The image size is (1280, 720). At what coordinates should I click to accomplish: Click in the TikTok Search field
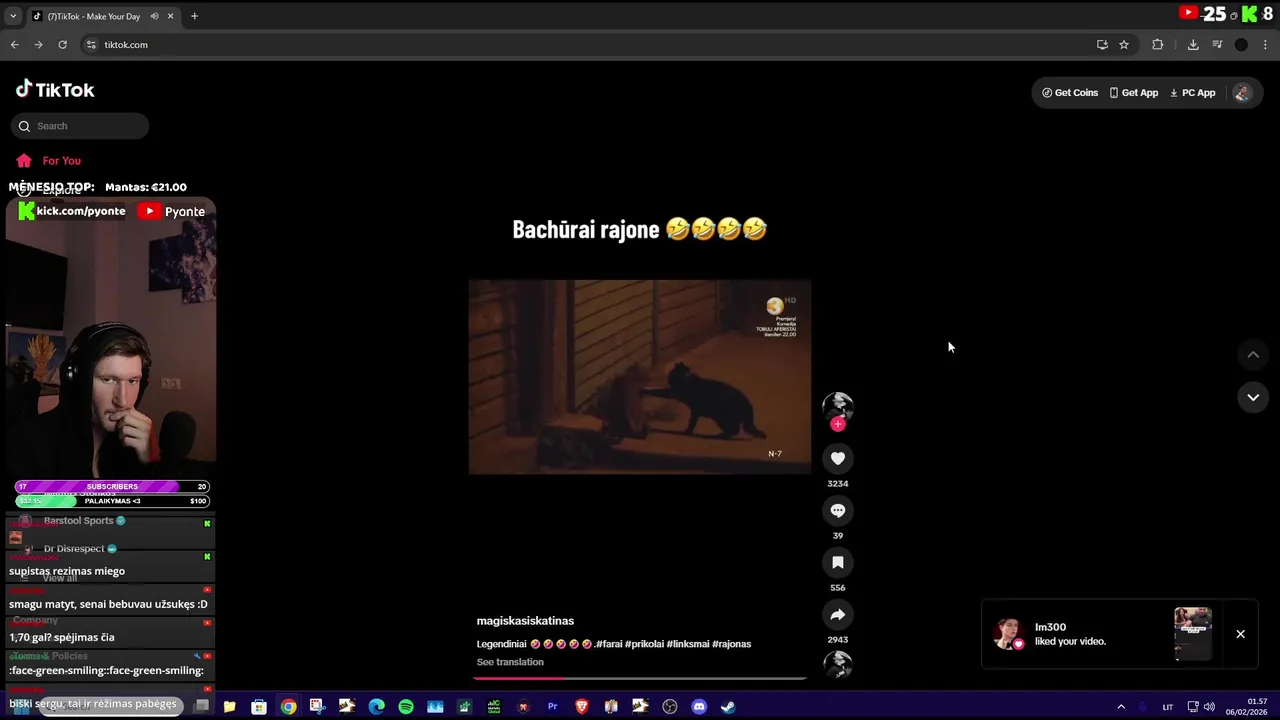(80, 126)
